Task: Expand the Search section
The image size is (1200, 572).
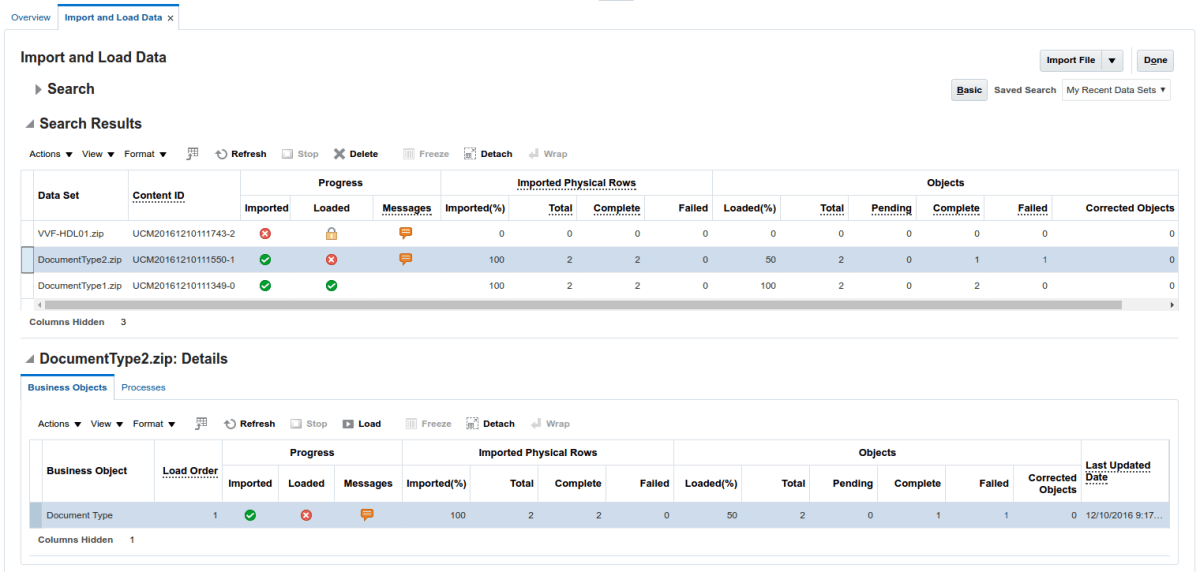Action: (x=38, y=89)
